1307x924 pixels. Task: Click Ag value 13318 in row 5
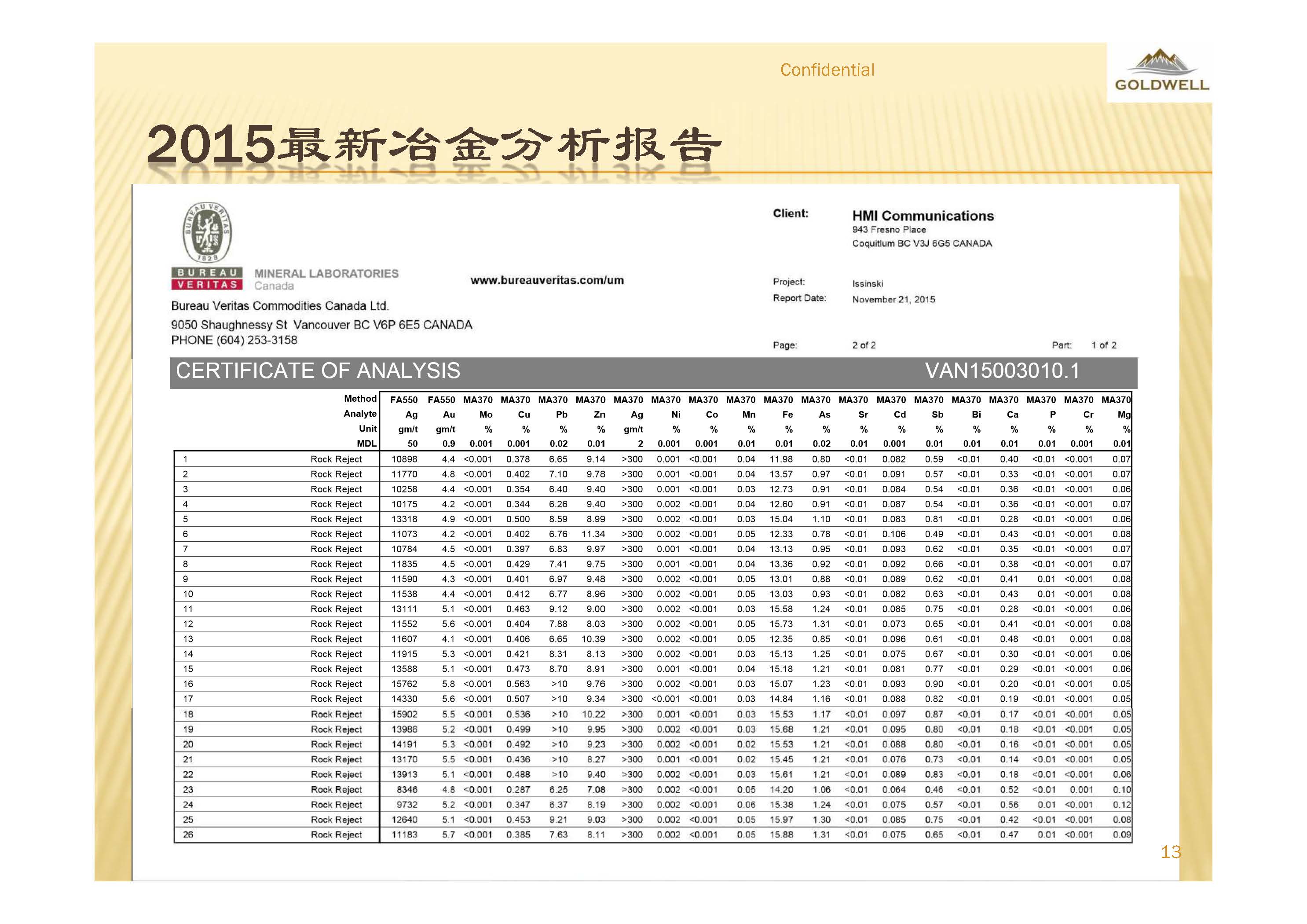pyautogui.click(x=404, y=519)
